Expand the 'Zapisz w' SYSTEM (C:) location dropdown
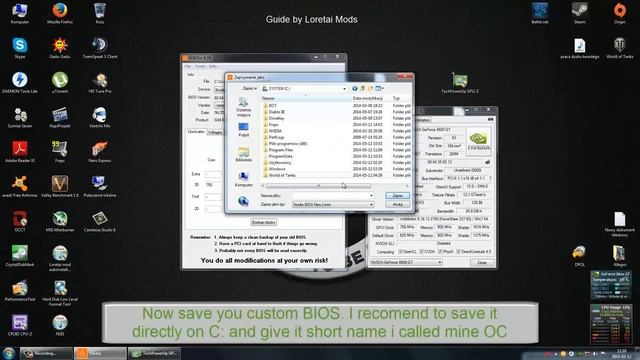 click(x=344, y=89)
